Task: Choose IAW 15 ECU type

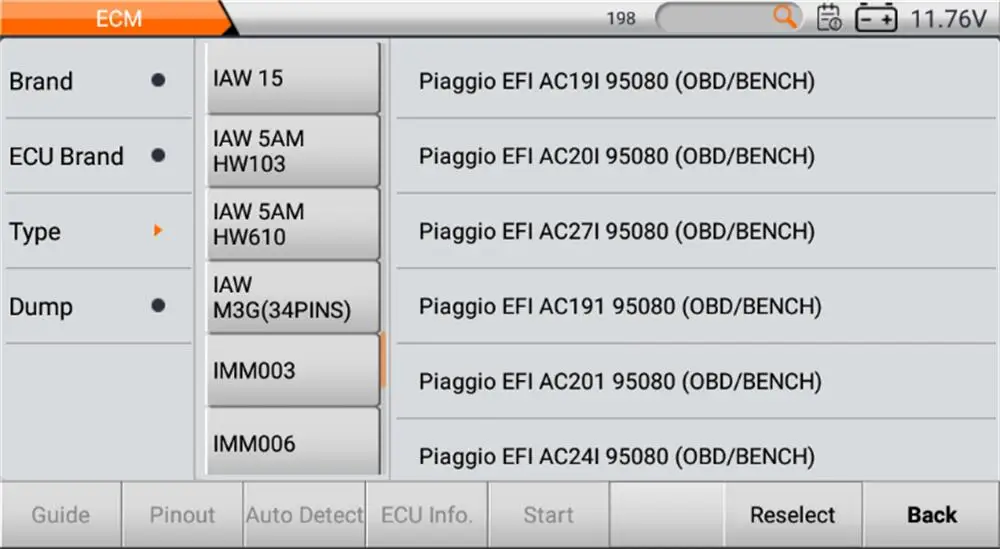Action: pos(293,78)
